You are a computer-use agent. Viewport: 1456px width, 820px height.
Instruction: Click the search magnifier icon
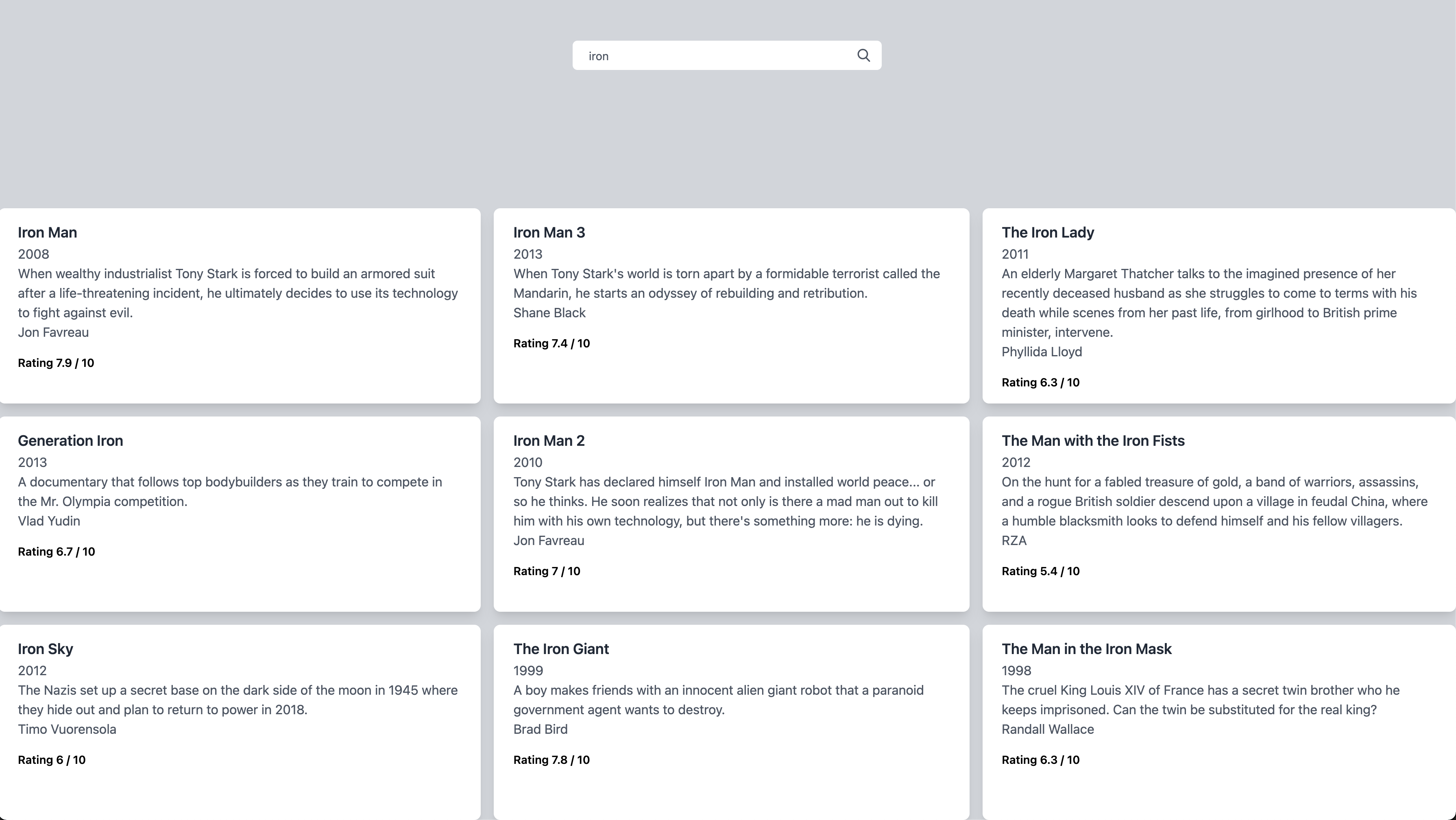click(863, 55)
